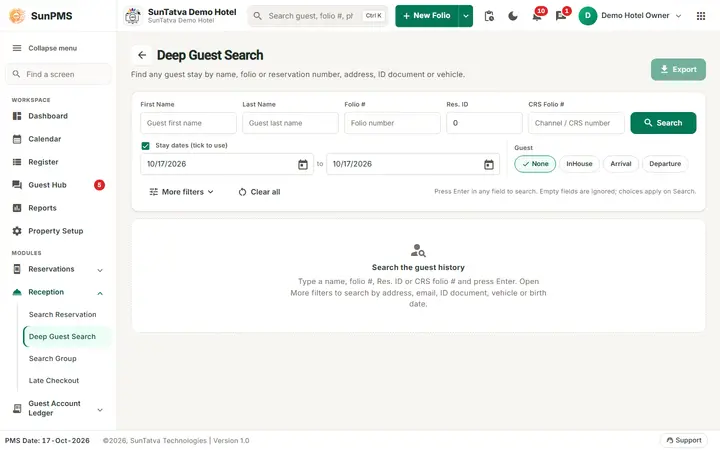Open the Support button in footer
Screen dimensions: 720x450
click(684, 440)
